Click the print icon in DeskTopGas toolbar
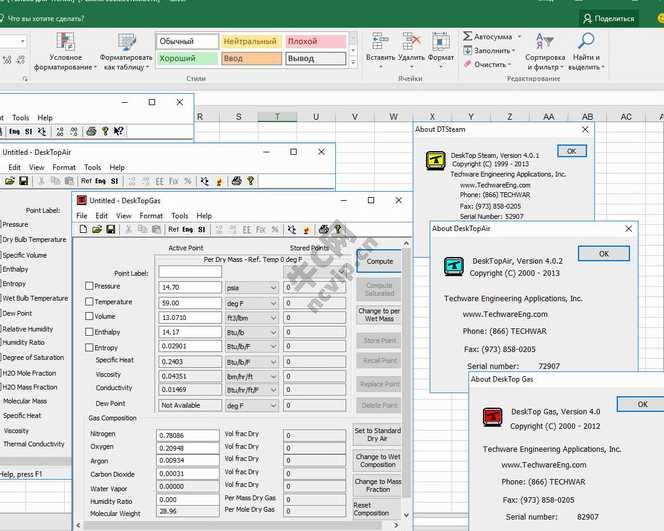Viewport: 664px width, 531px height. (x=324, y=230)
